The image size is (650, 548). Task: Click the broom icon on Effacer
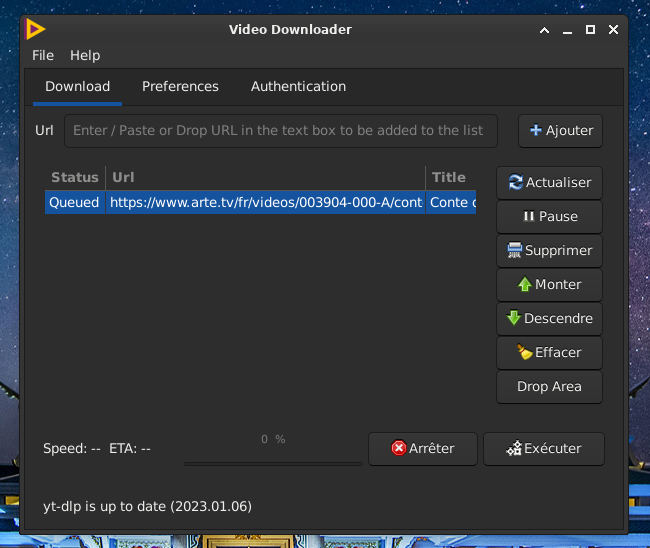(525, 353)
